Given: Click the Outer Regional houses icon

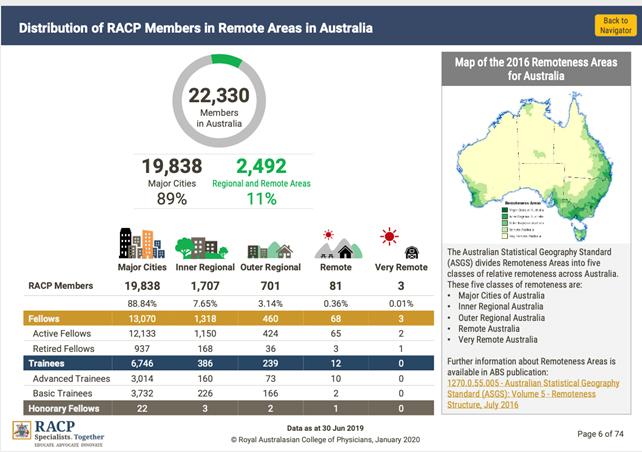Looking at the screenshot, I should (270, 250).
